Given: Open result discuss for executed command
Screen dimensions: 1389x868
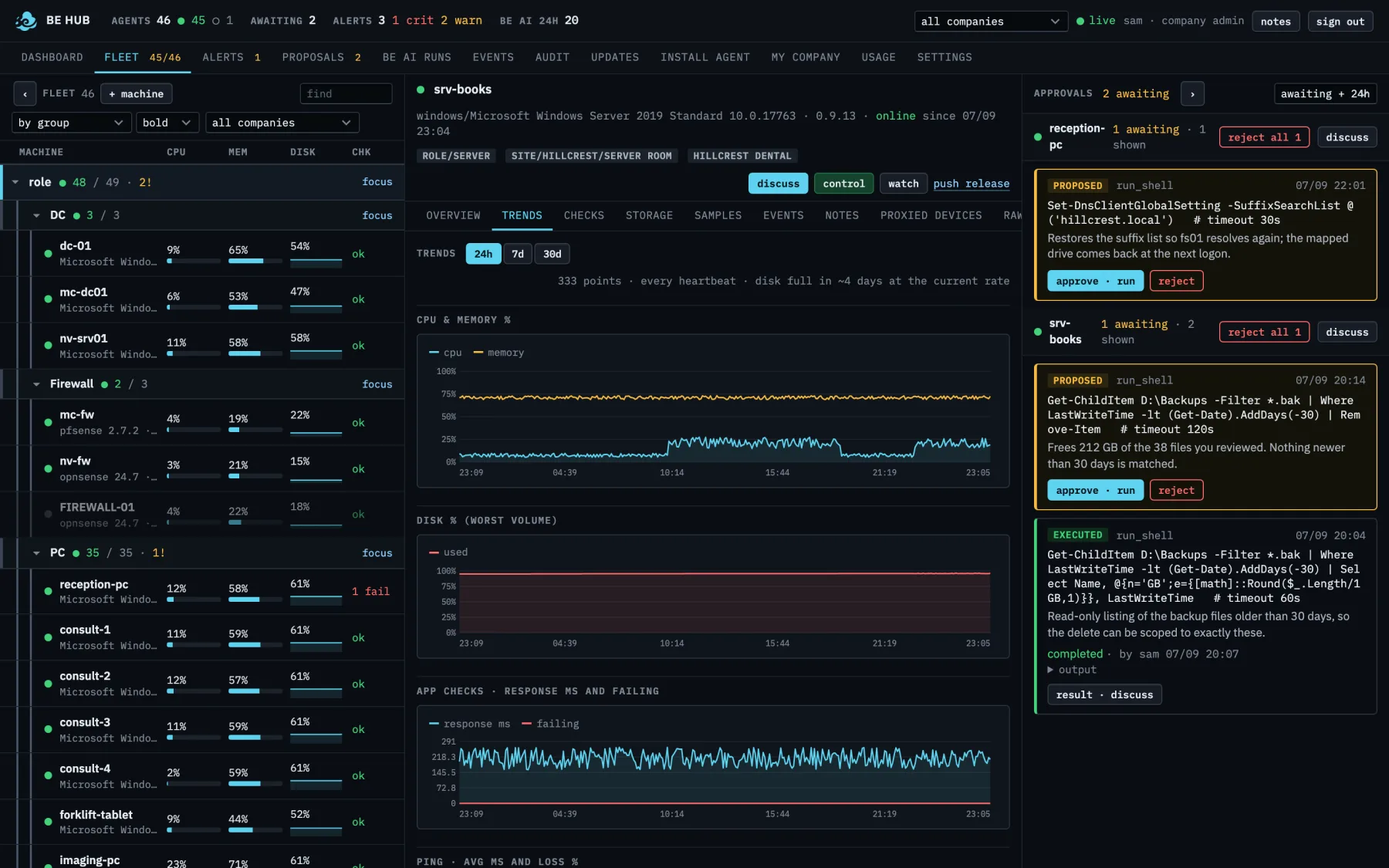Looking at the screenshot, I should [1104, 694].
